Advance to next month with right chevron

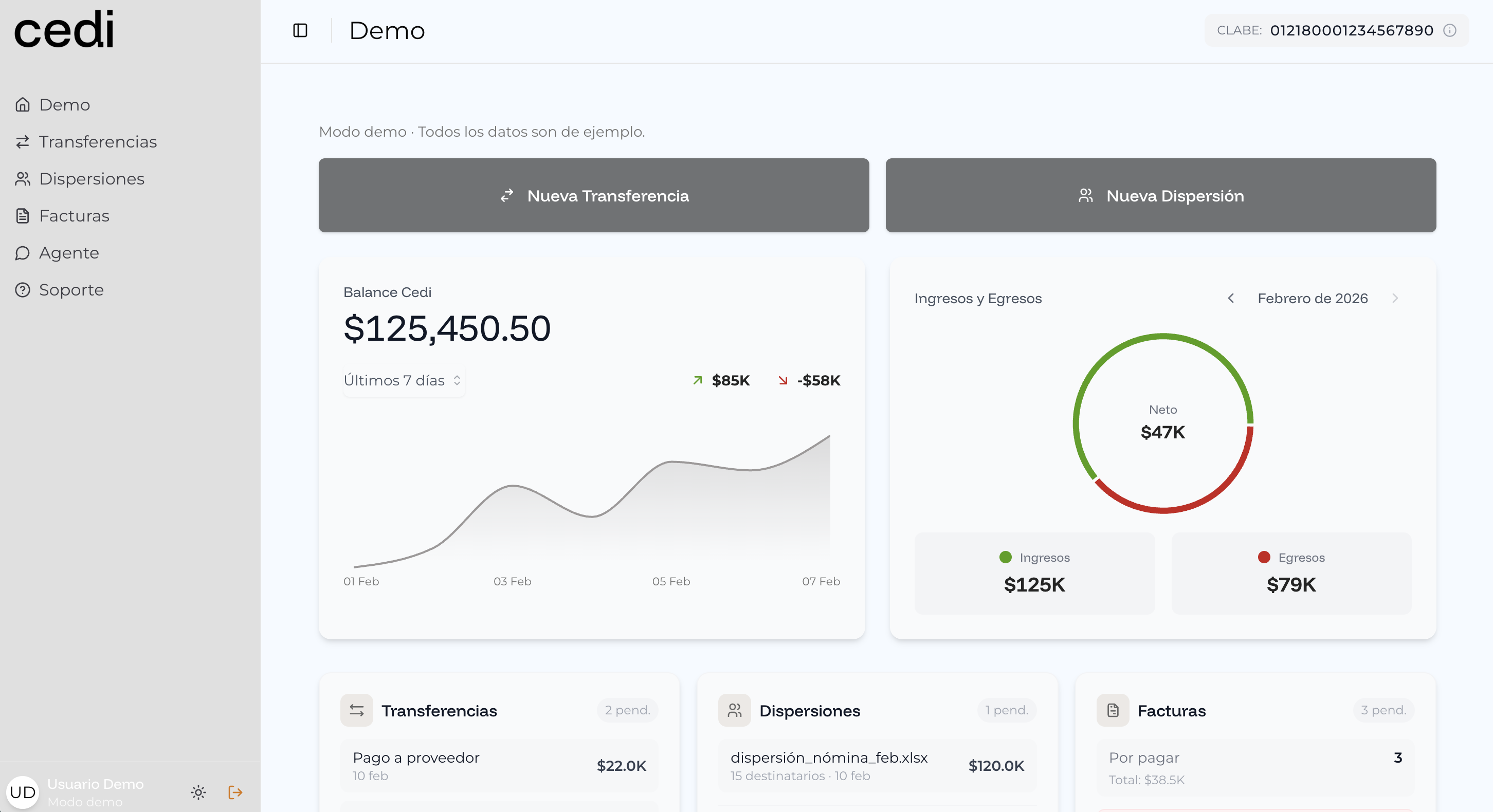coord(1395,298)
